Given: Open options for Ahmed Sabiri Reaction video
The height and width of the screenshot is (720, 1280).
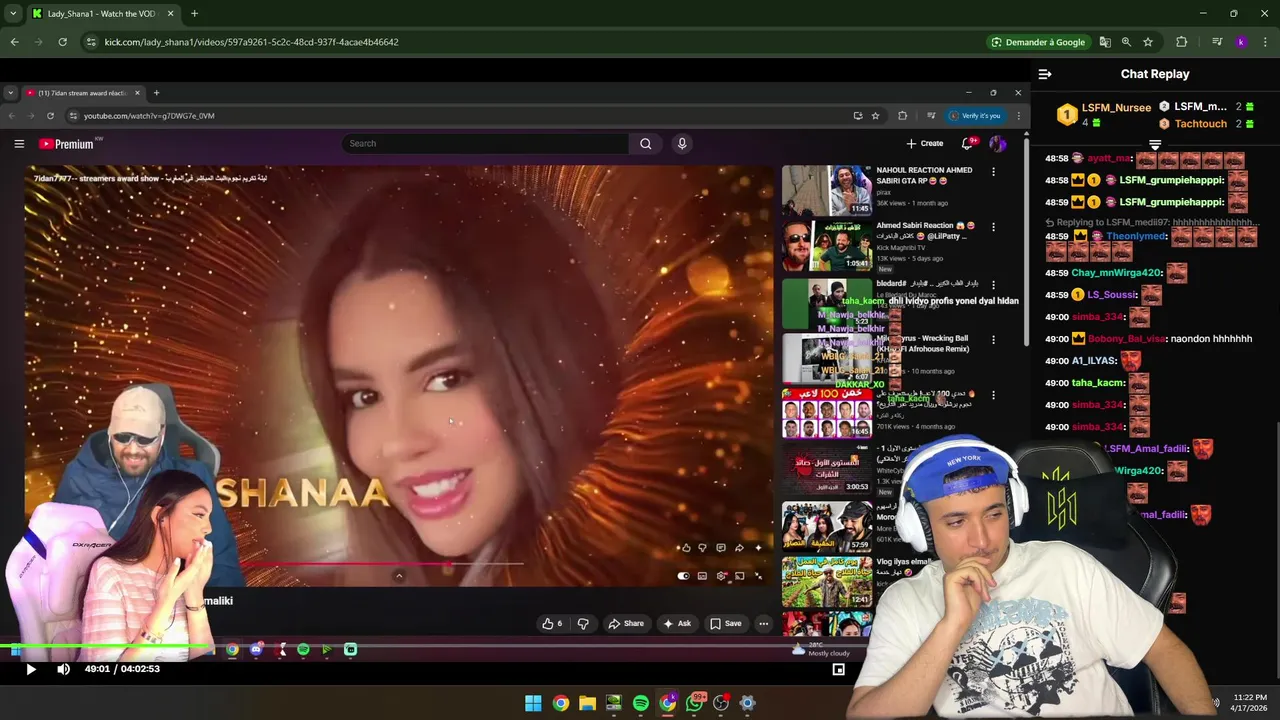Looking at the screenshot, I should pyautogui.click(x=993, y=227).
